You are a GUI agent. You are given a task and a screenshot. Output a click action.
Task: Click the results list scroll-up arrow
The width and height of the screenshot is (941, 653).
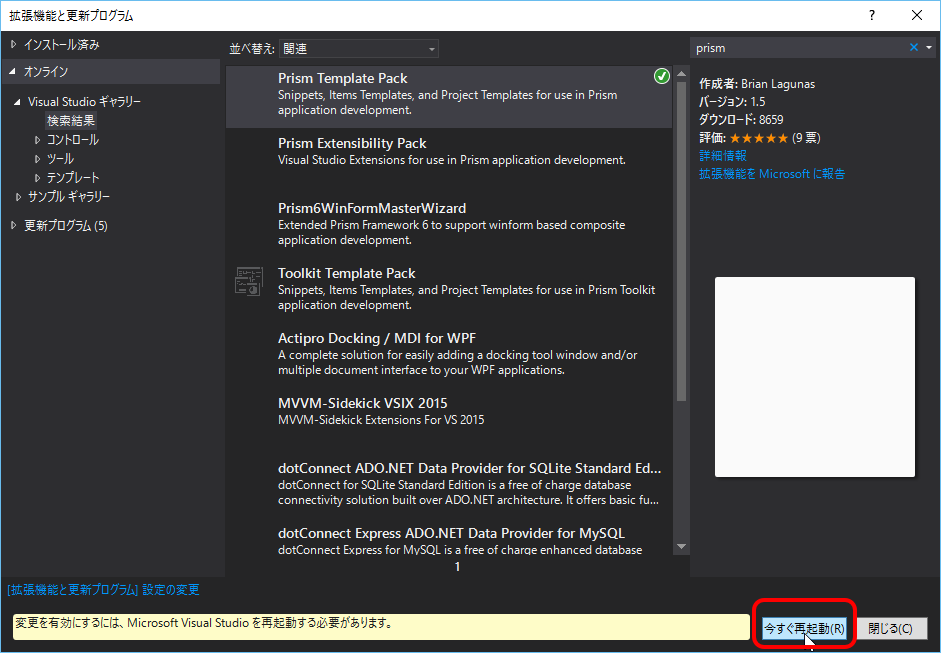point(681,74)
